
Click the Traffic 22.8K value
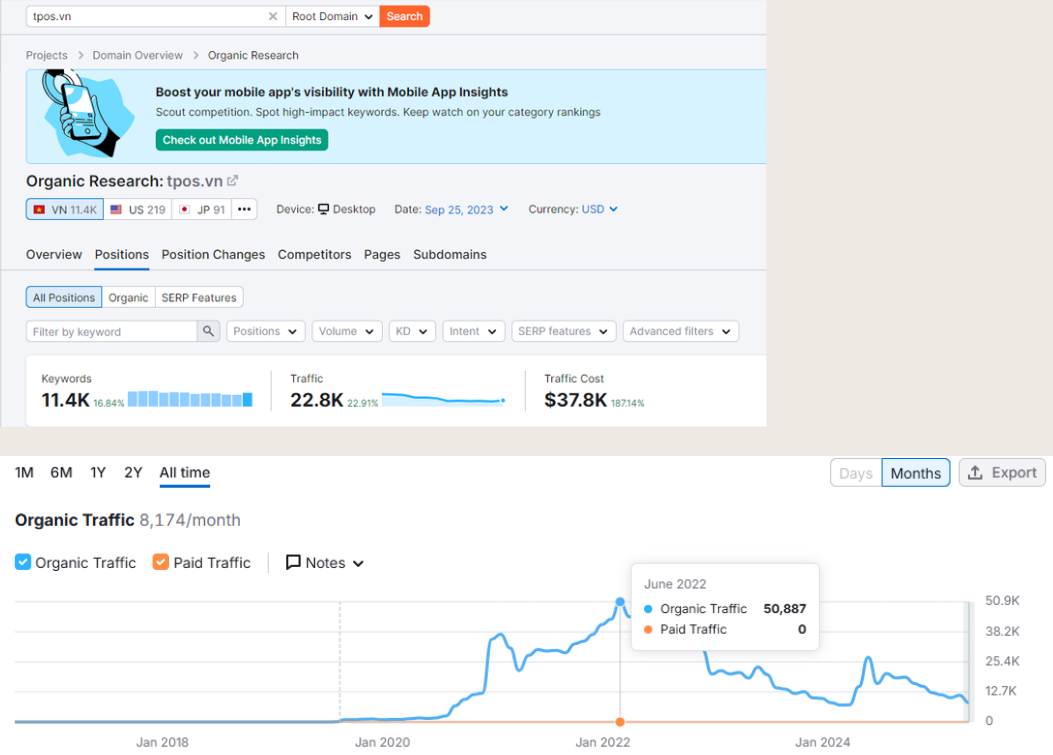[316, 400]
